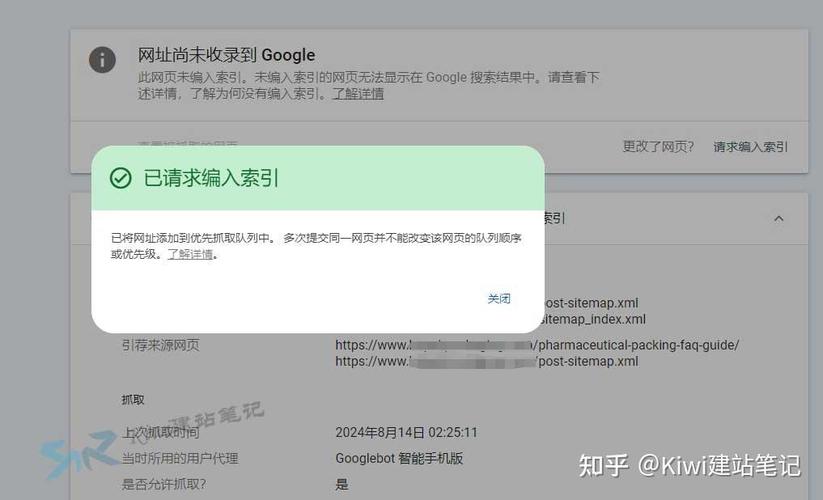Click the 已请求编入索引 dialog title
The width and height of the screenshot is (823, 500).
tap(211, 178)
